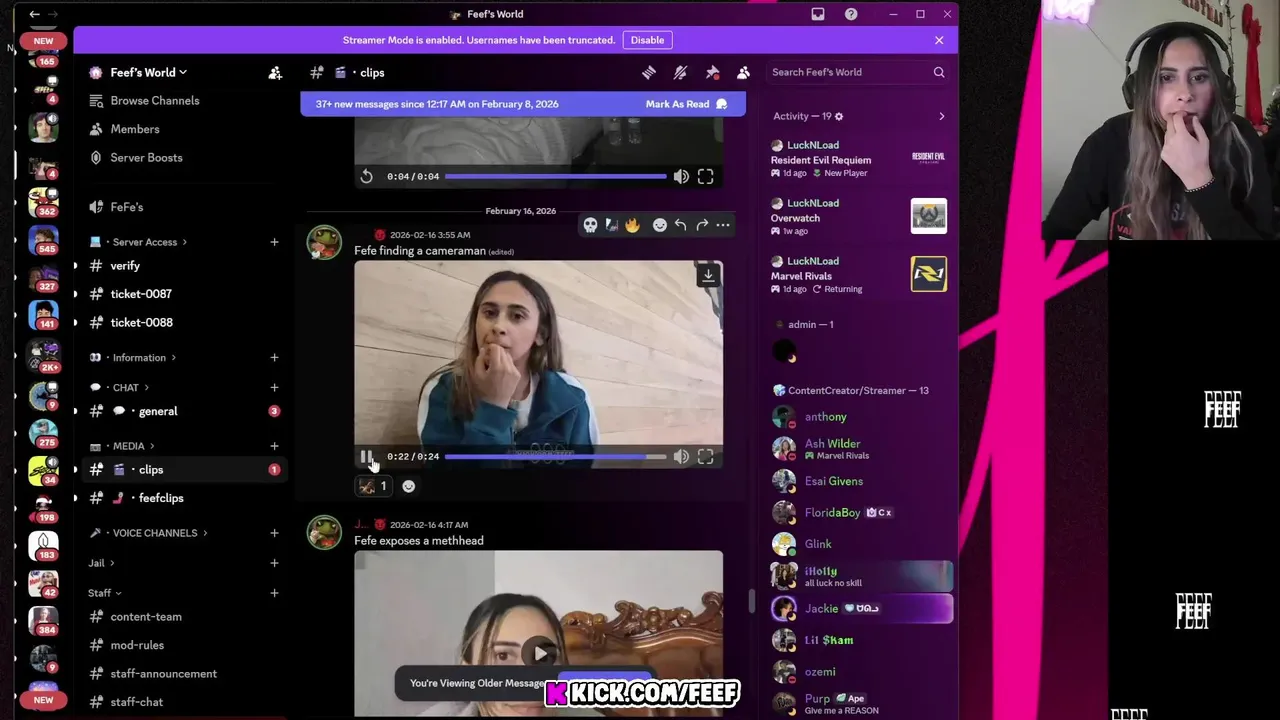Fullscreen the top video at 0:04

click(x=705, y=176)
